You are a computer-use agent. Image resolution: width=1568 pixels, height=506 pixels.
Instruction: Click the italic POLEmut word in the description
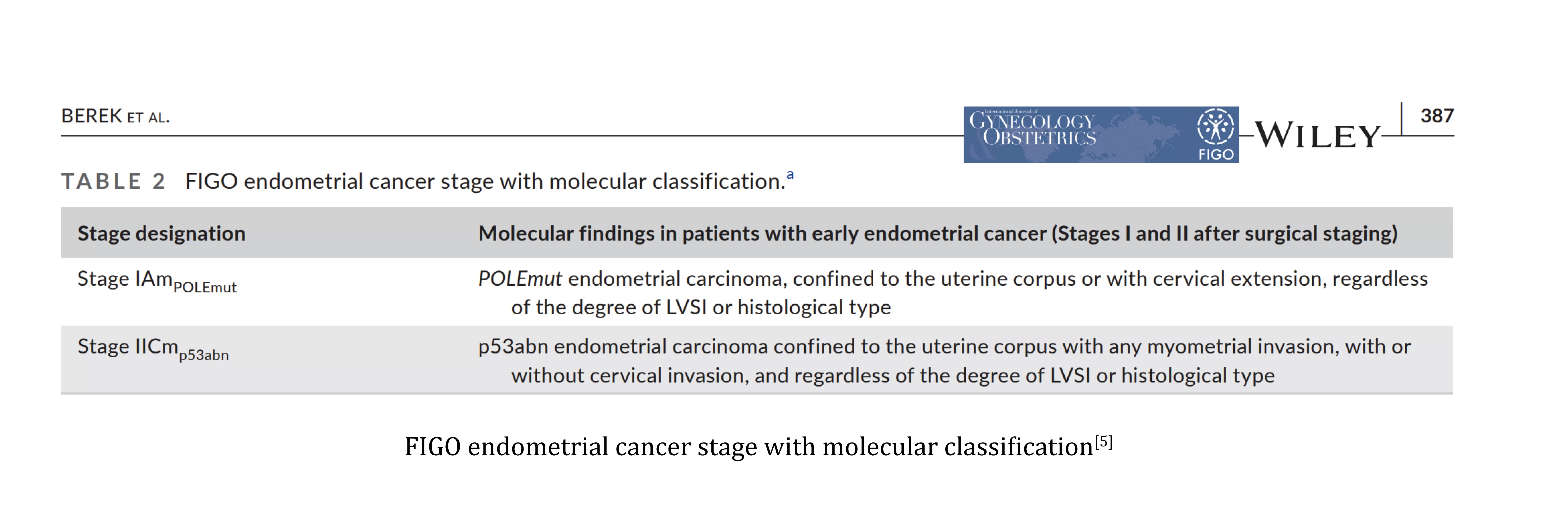point(520,278)
